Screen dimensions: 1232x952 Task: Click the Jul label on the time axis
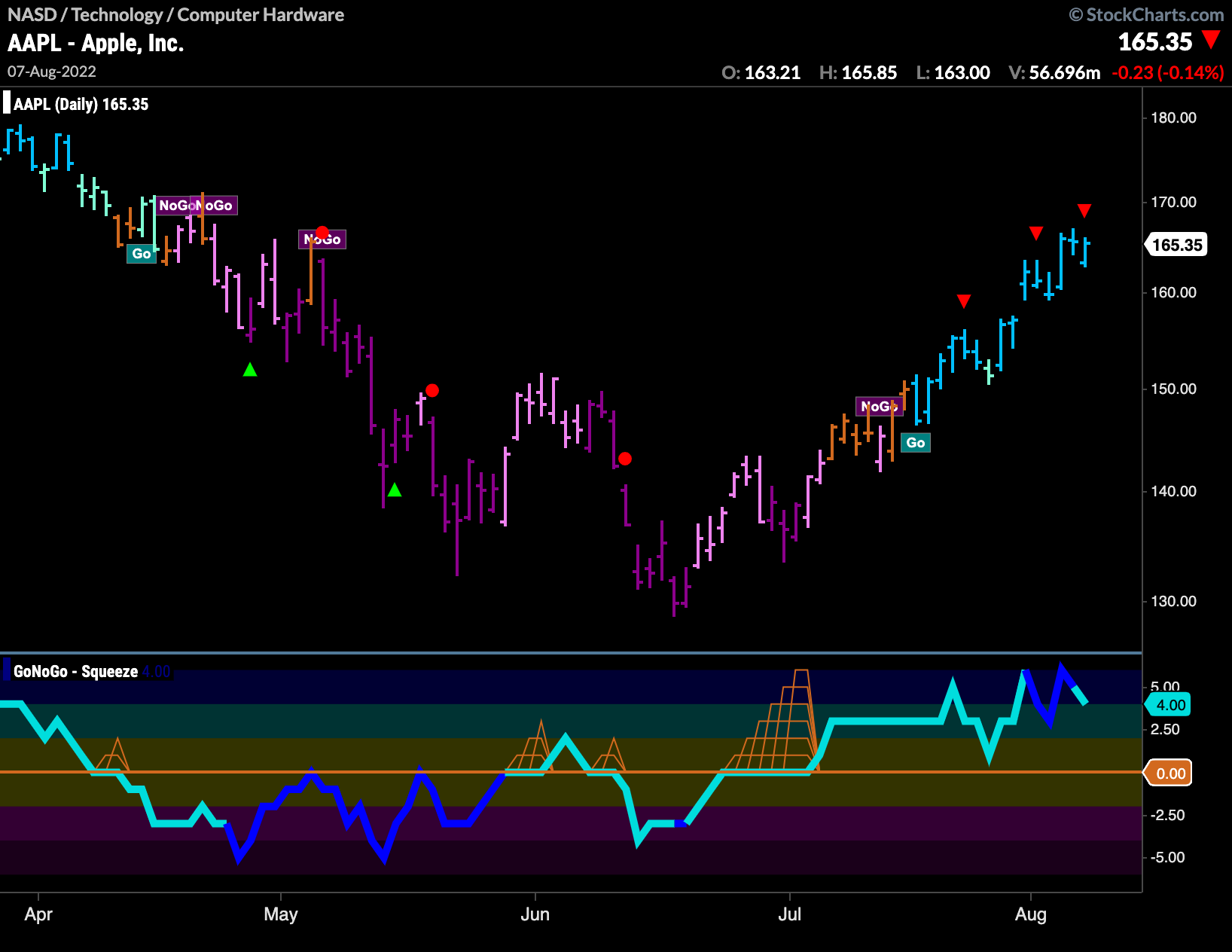[x=789, y=914]
